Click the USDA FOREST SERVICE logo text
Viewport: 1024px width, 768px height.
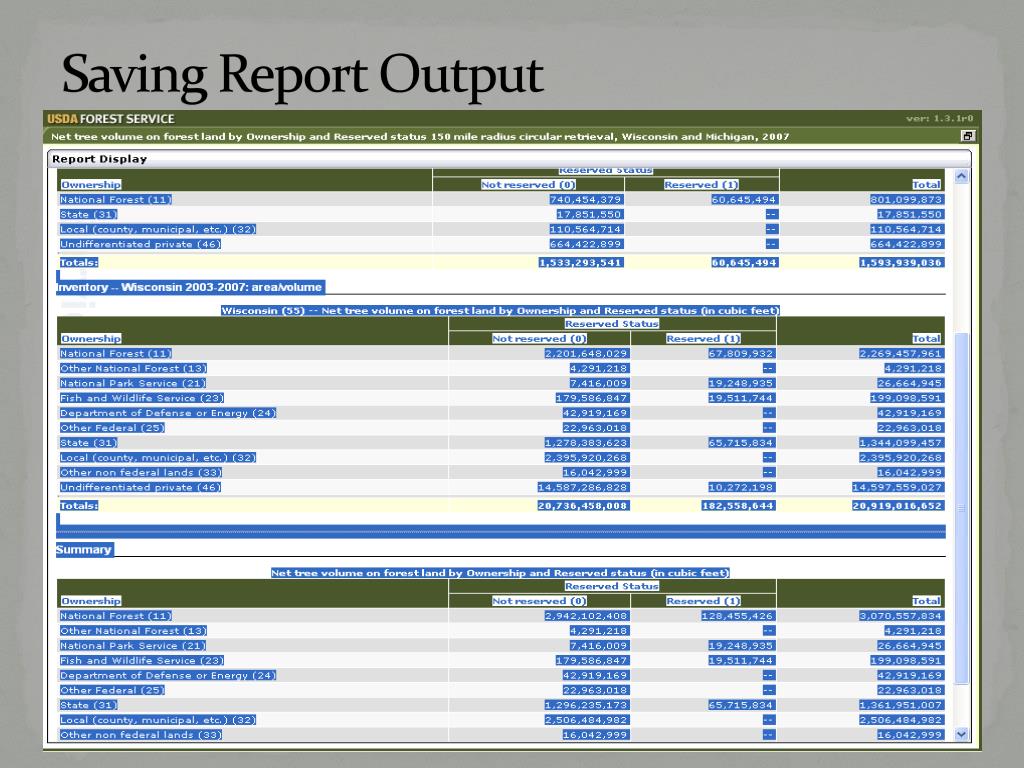click(110, 119)
